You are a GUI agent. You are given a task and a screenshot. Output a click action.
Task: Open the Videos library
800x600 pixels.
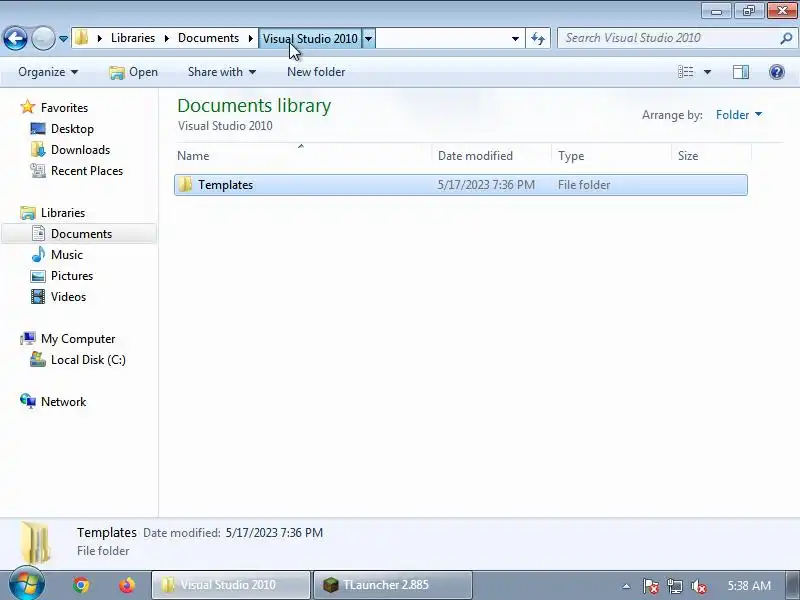59,296
